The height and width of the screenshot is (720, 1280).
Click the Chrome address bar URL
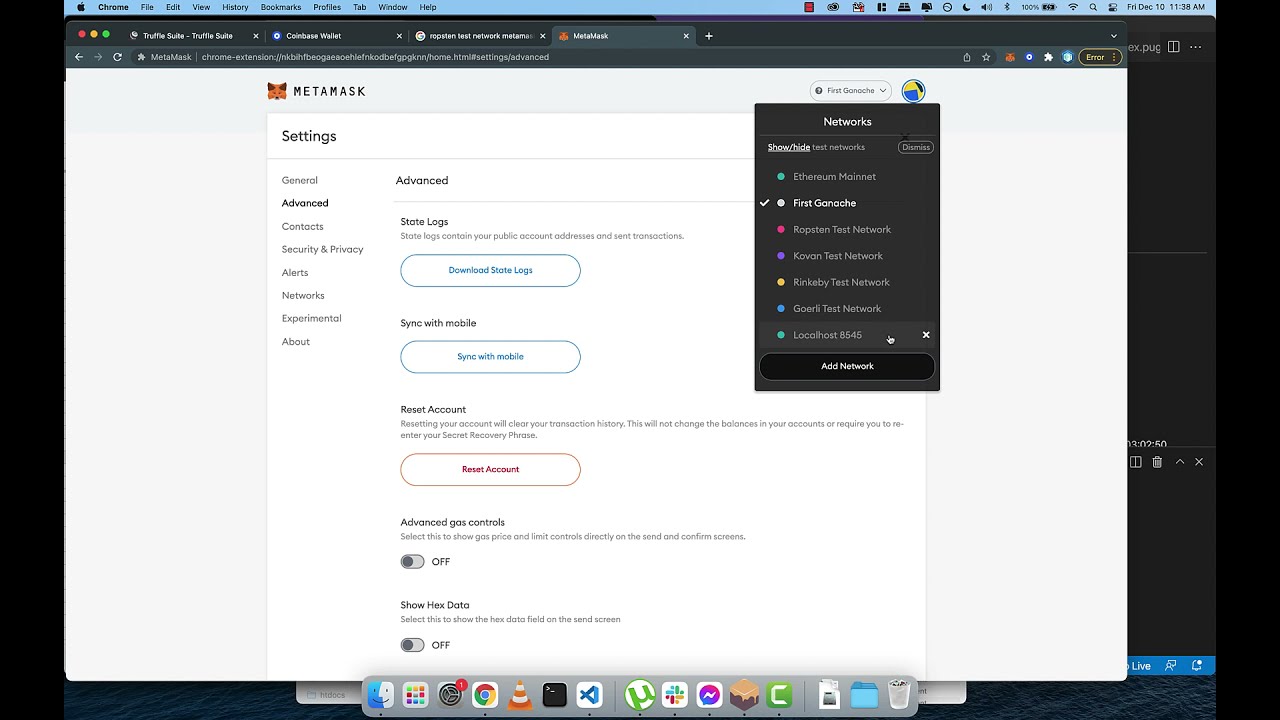[x=375, y=57]
